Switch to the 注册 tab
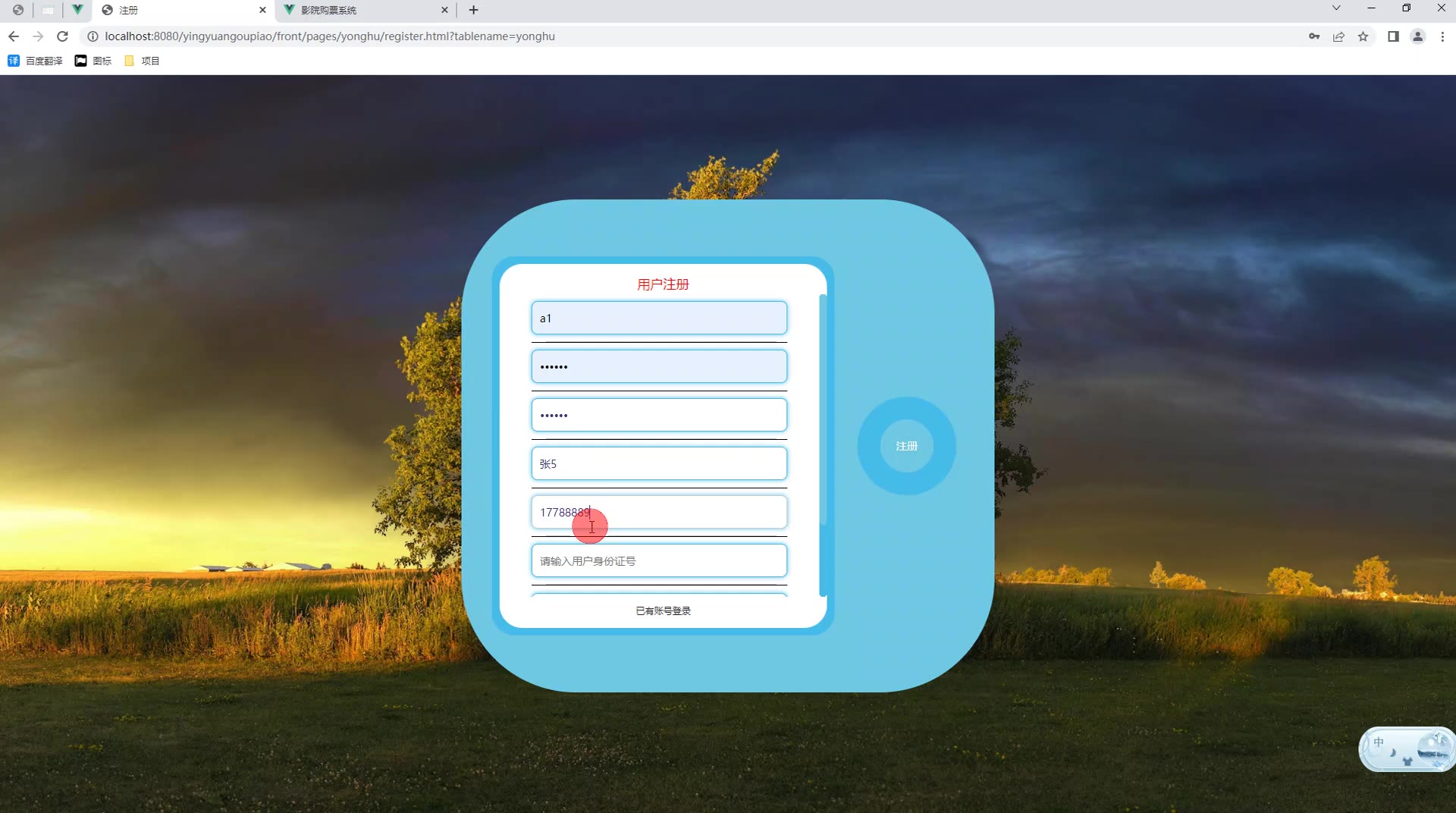The image size is (1456, 813). (x=182, y=10)
